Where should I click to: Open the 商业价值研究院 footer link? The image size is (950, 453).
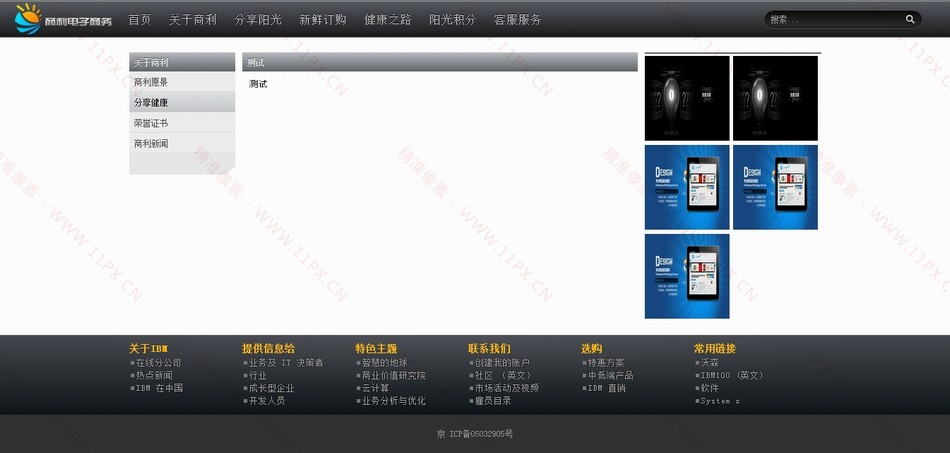[x=394, y=375]
